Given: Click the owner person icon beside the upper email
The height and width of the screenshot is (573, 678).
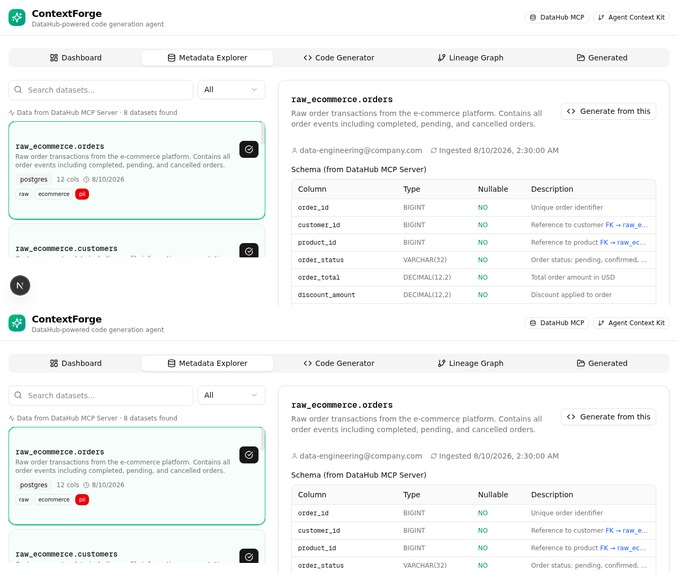Looking at the screenshot, I should (294, 150).
